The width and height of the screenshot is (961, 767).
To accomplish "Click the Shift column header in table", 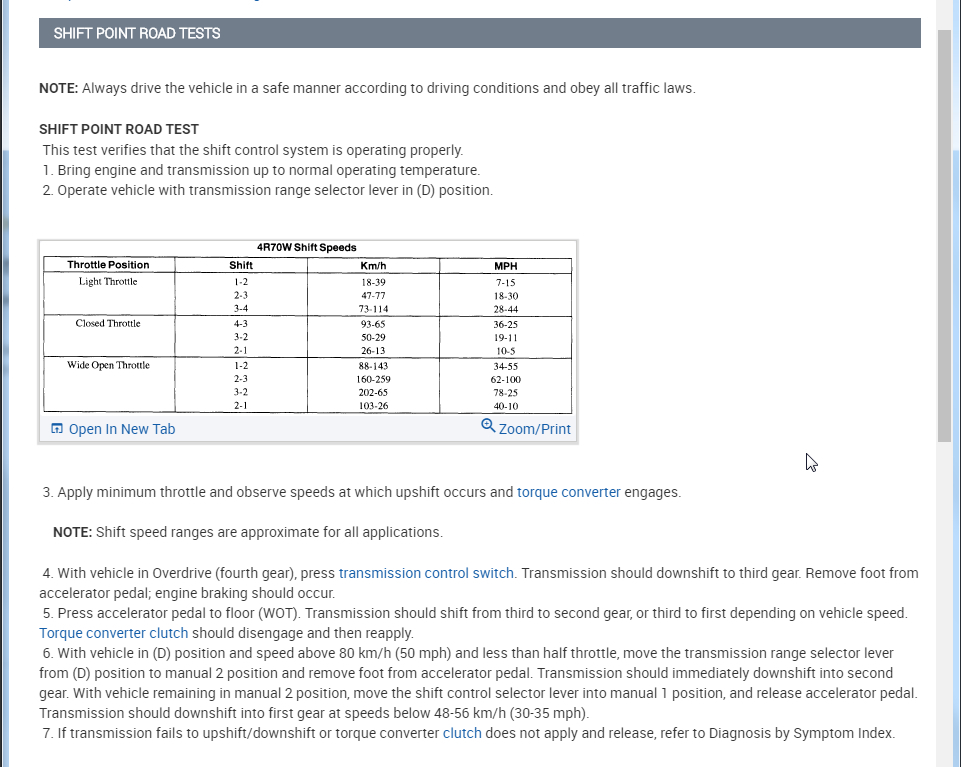I will coord(241,265).
